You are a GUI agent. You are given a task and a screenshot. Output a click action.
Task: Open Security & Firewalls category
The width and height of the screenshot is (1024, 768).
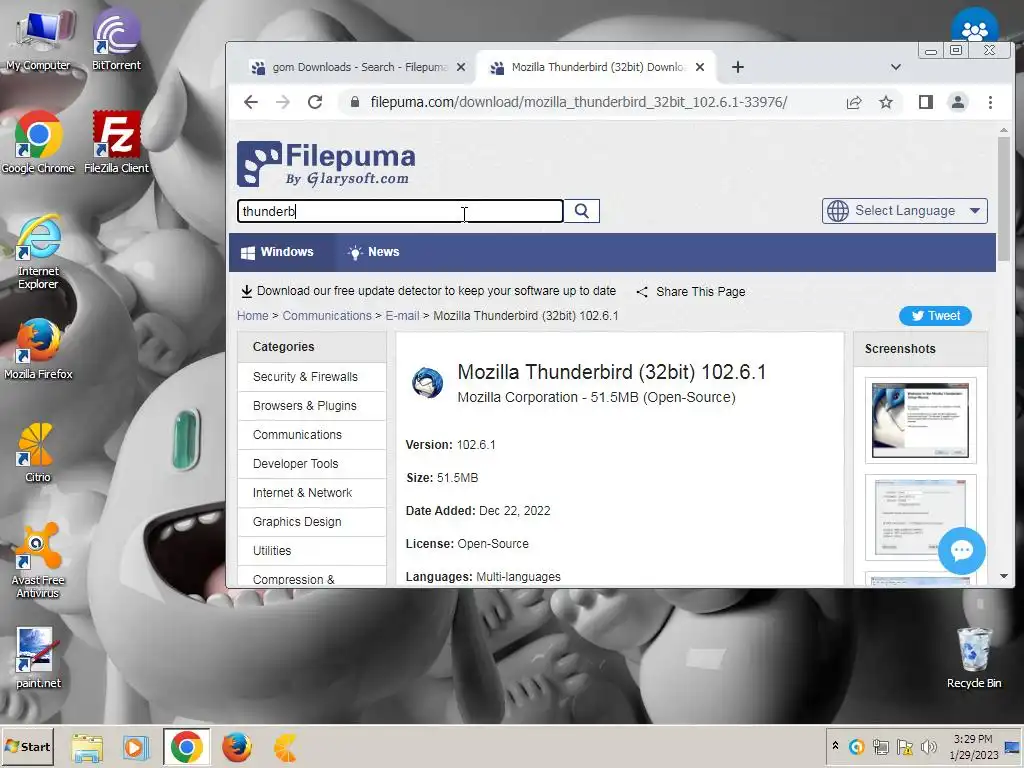click(312, 377)
